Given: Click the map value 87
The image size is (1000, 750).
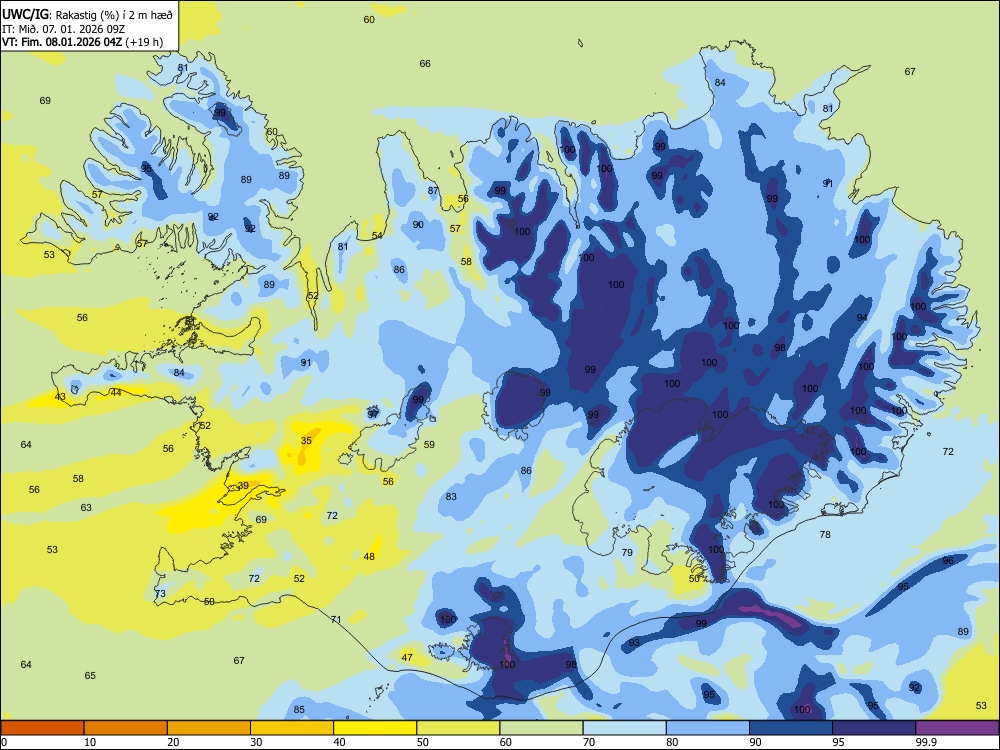Looking at the screenshot, I should pyautogui.click(x=434, y=191).
